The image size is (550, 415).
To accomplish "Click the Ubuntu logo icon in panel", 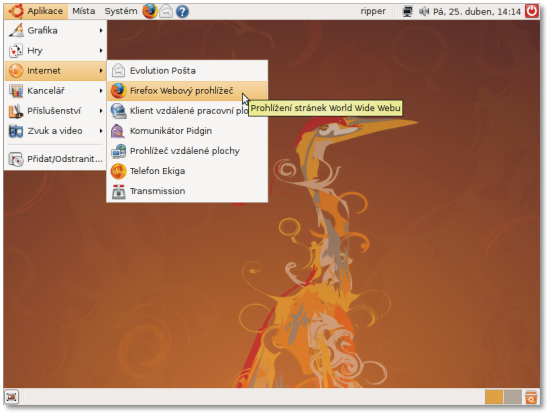I will (x=16, y=11).
